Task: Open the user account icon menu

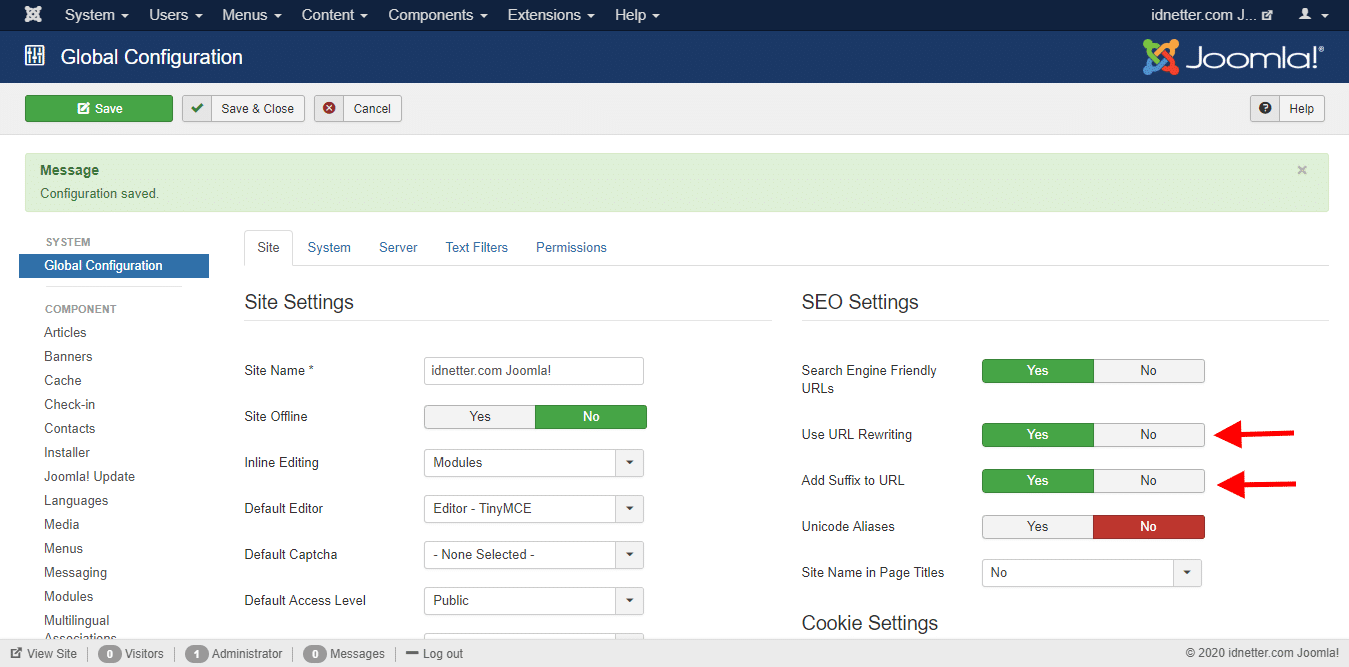Action: click(1311, 15)
